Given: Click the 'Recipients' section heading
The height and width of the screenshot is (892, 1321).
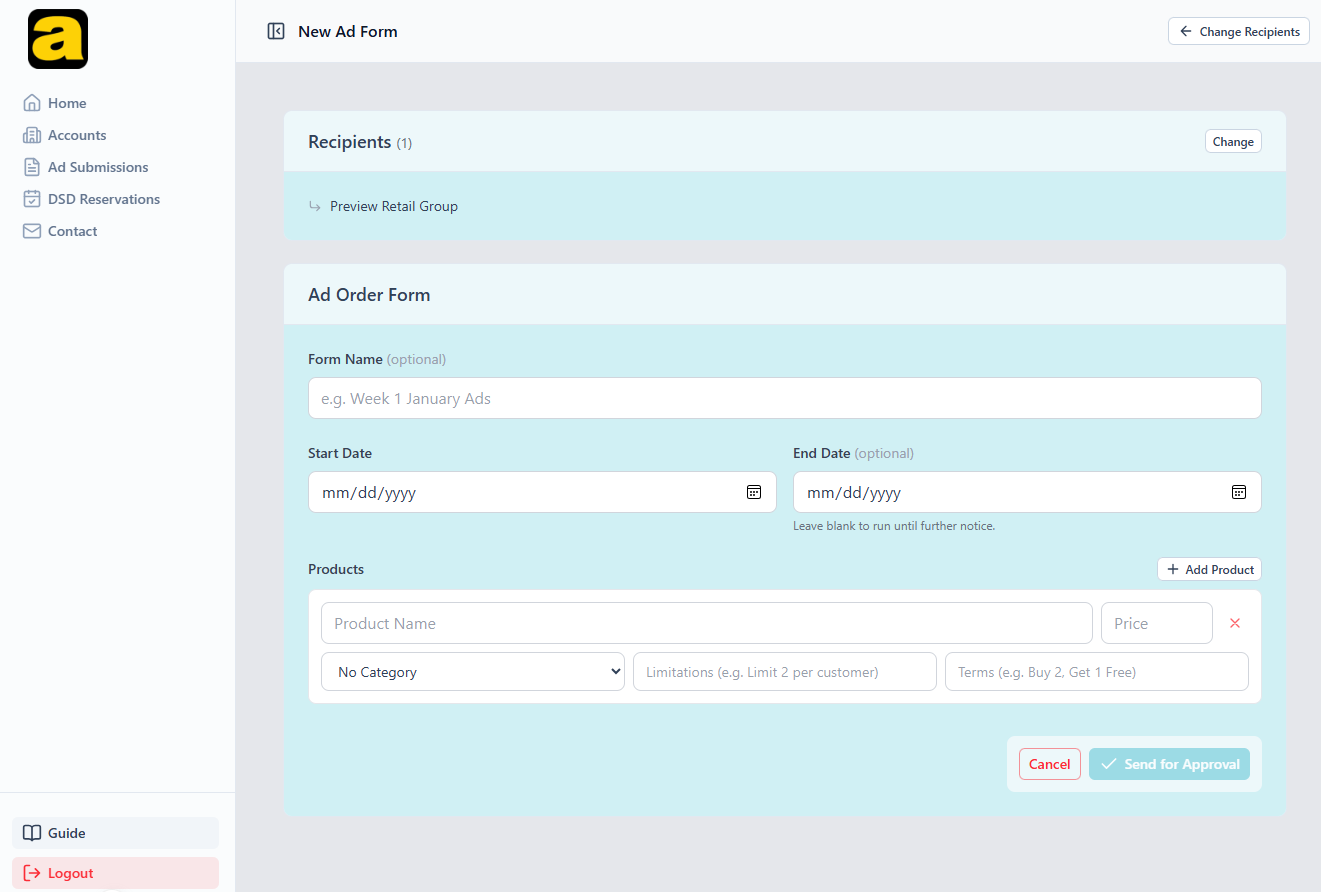Looking at the screenshot, I should point(350,142).
